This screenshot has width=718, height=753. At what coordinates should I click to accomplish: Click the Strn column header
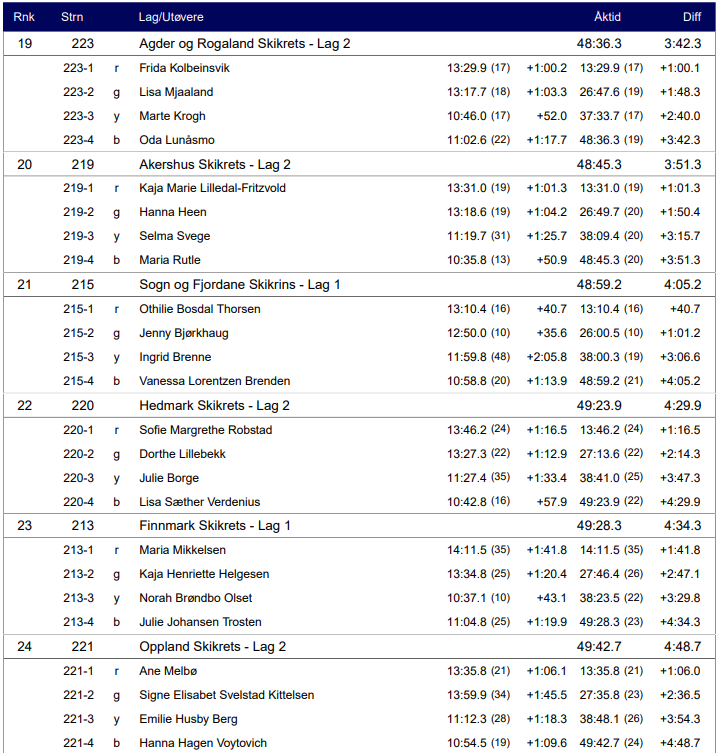(72, 17)
